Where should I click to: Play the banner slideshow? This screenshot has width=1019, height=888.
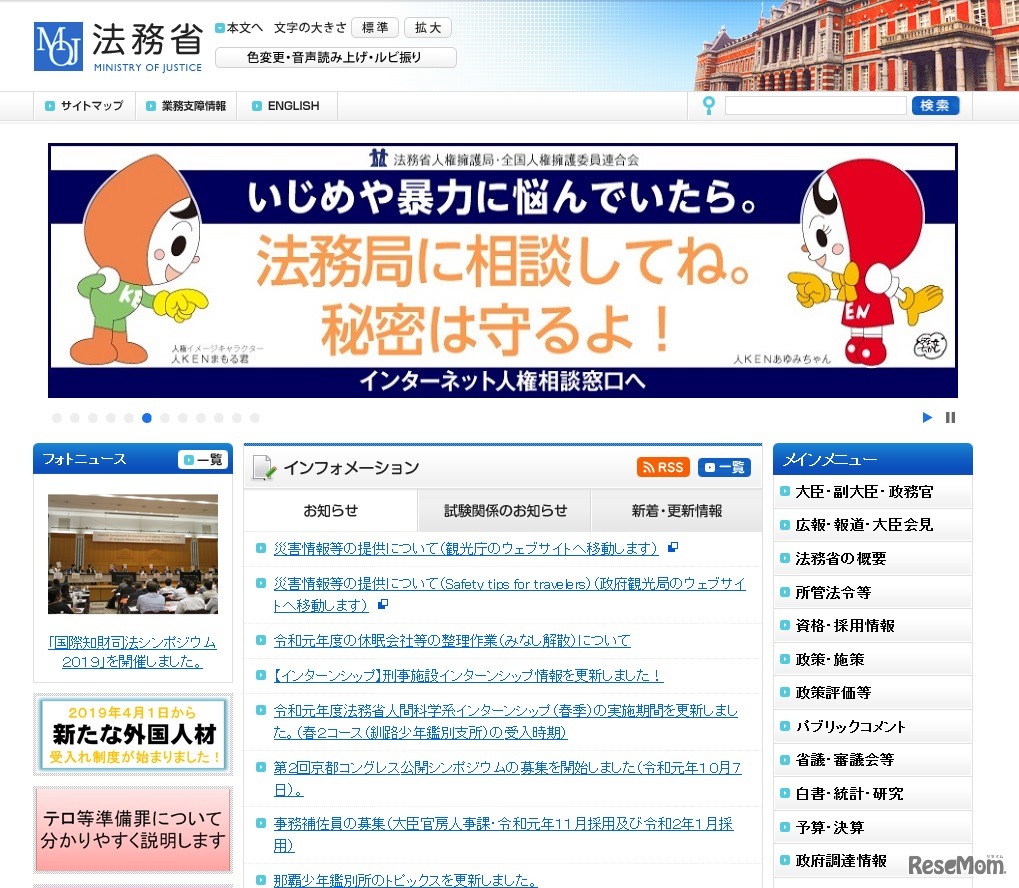click(x=927, y=417)
